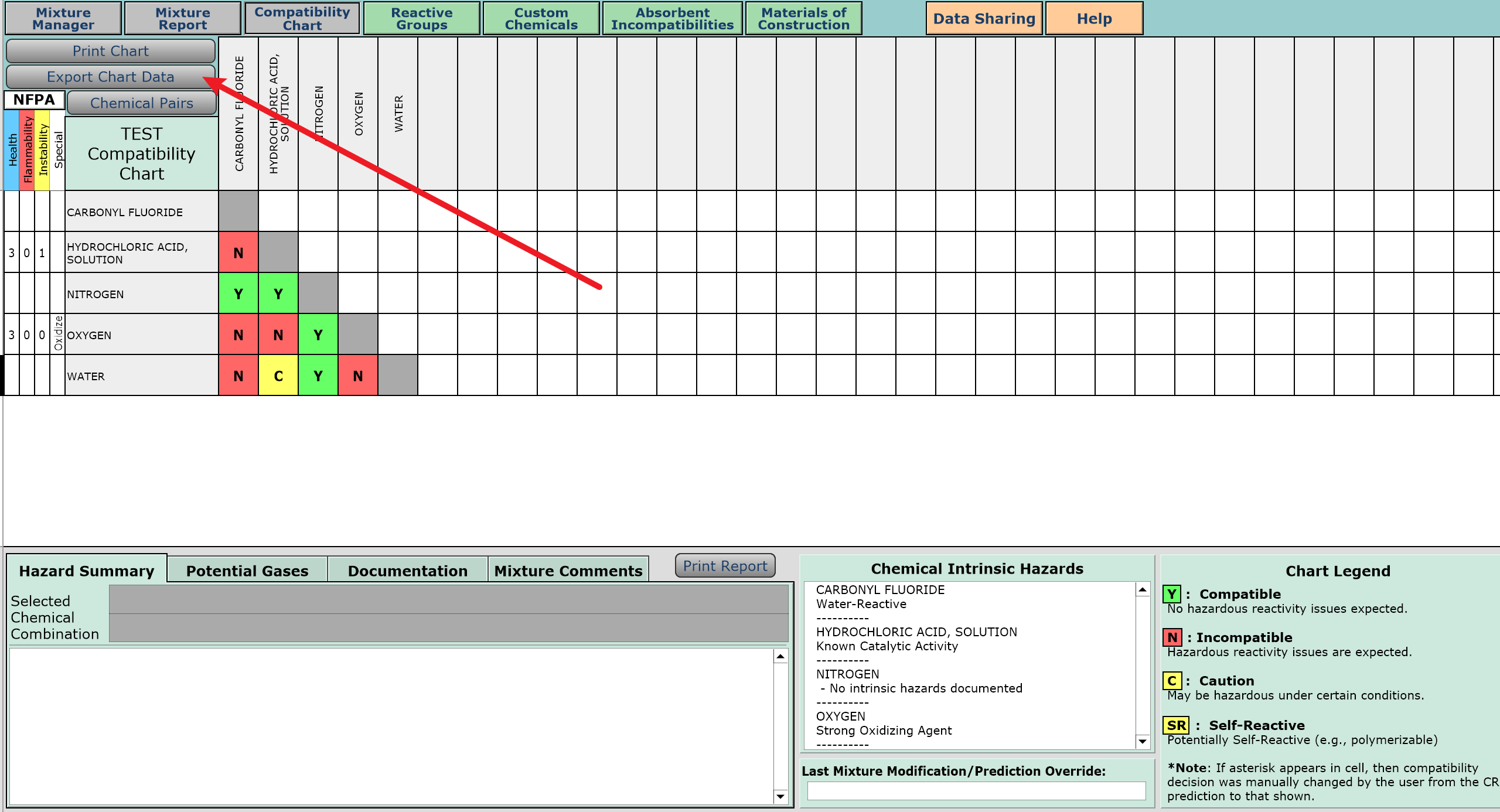Select the Oxygen–Carbonyl Fluoride N cell
This screenshot has width=1500, height=812.
pos(238,335)
